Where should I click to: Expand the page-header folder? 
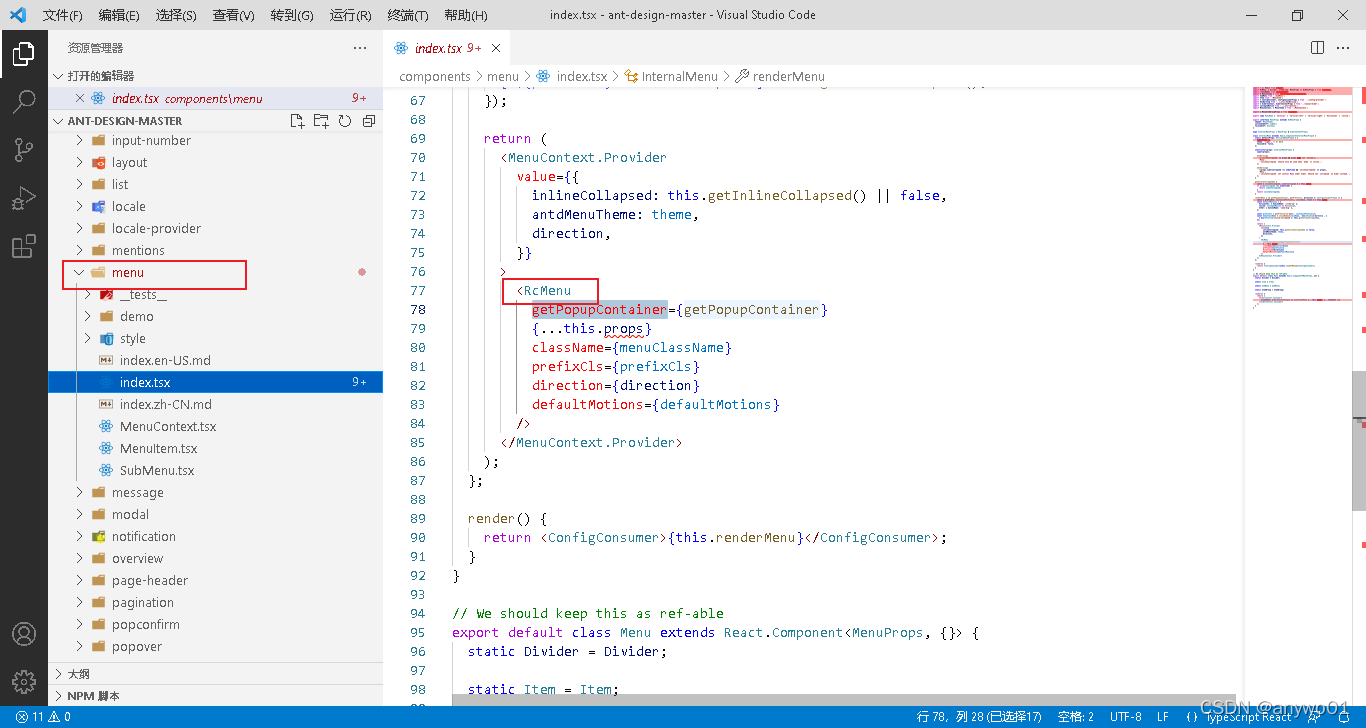pos(215,581)
